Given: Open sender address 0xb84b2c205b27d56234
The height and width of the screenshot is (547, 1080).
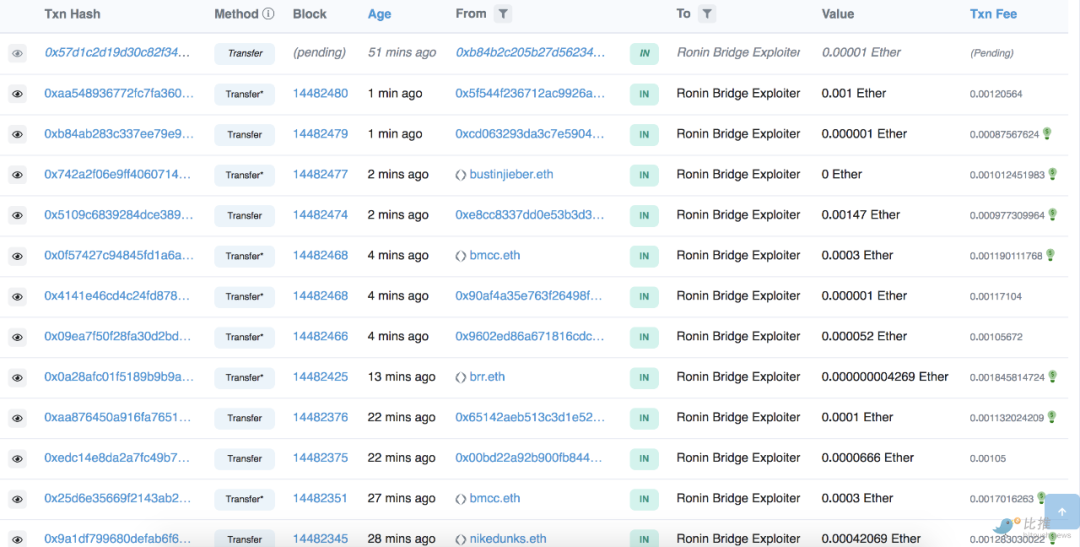Looking at the screenshot, I should (530, 52).
